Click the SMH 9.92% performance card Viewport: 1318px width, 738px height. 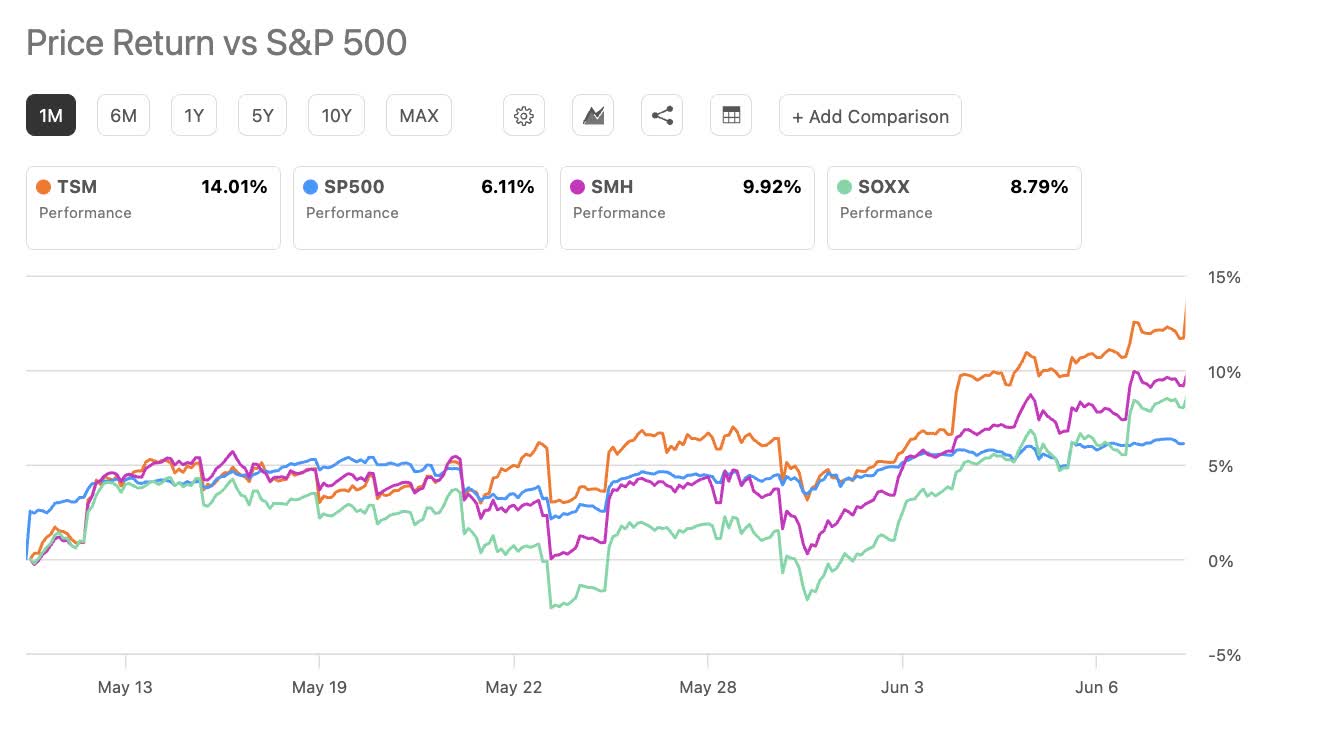tap(687, 207)
